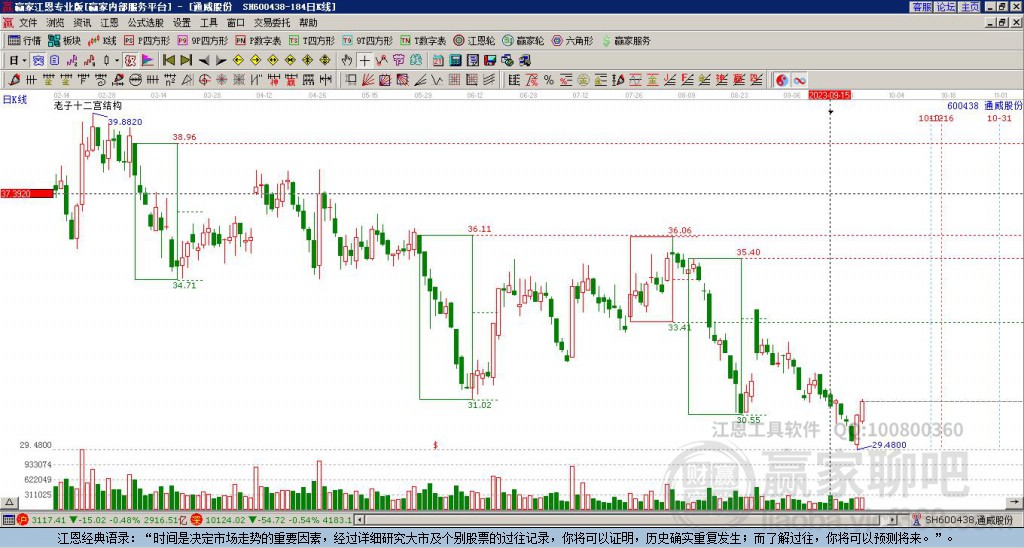Switch to the K线 chart view
Viewport: 1024px width, 548px height.
[102, 40]
